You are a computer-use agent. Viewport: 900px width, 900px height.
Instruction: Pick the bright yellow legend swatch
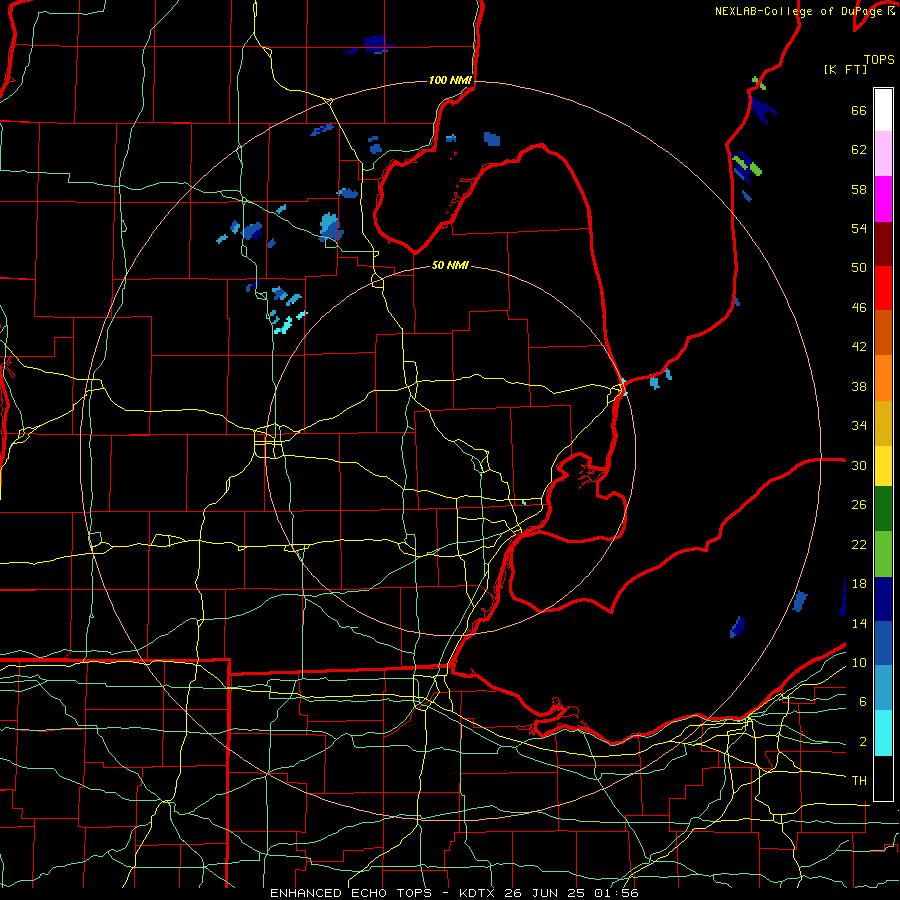click(x=883, y=466)
